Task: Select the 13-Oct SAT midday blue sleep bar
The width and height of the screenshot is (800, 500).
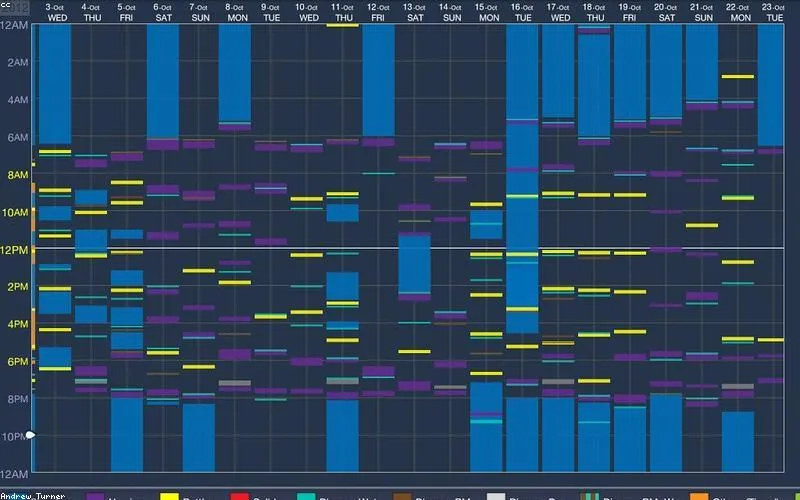Action: 414,264
